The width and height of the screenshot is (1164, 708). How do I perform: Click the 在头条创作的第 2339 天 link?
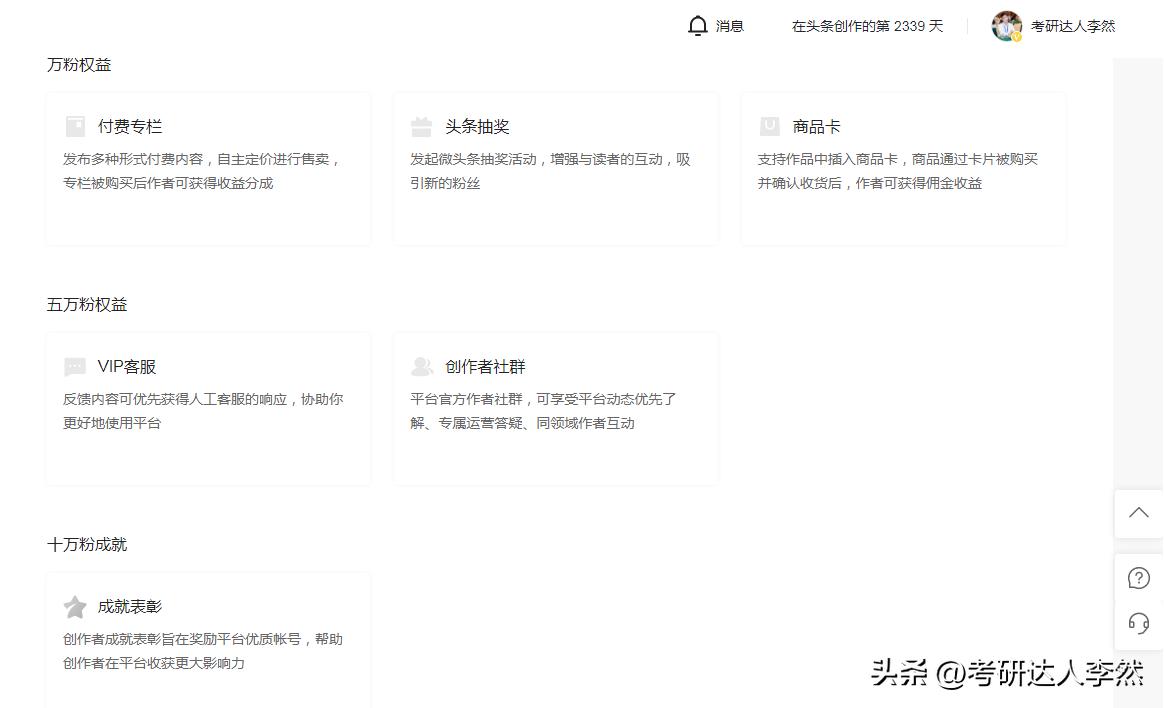click(866, 25)
